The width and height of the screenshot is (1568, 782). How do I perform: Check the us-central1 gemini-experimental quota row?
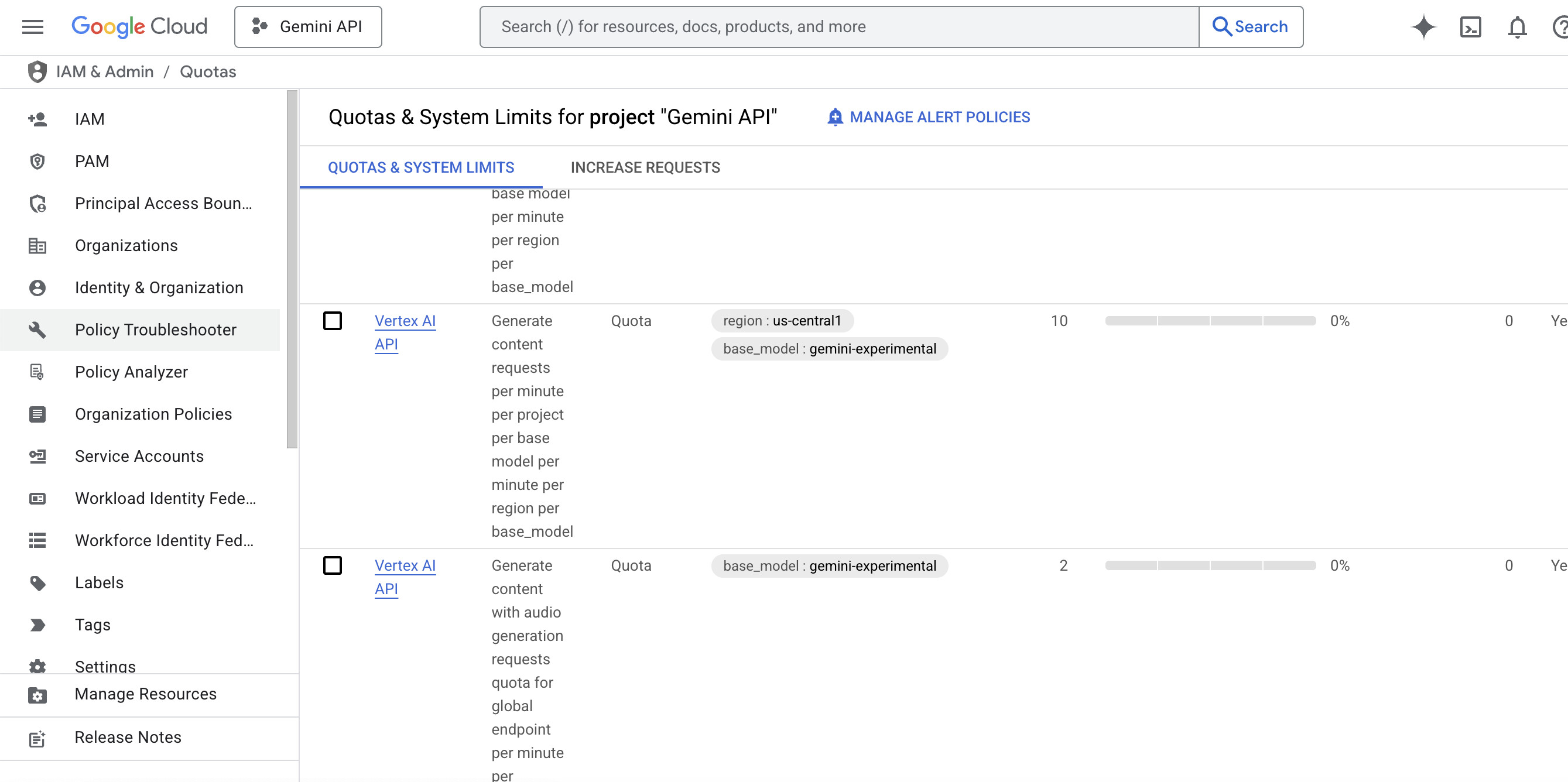333,321
